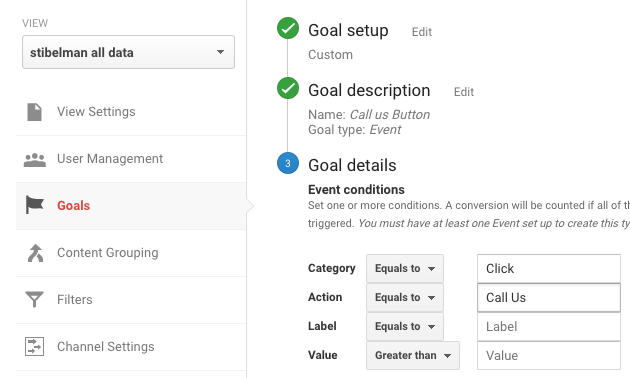
Task: Open the stibelman all data view dropdown
Action: coord(128,52)
